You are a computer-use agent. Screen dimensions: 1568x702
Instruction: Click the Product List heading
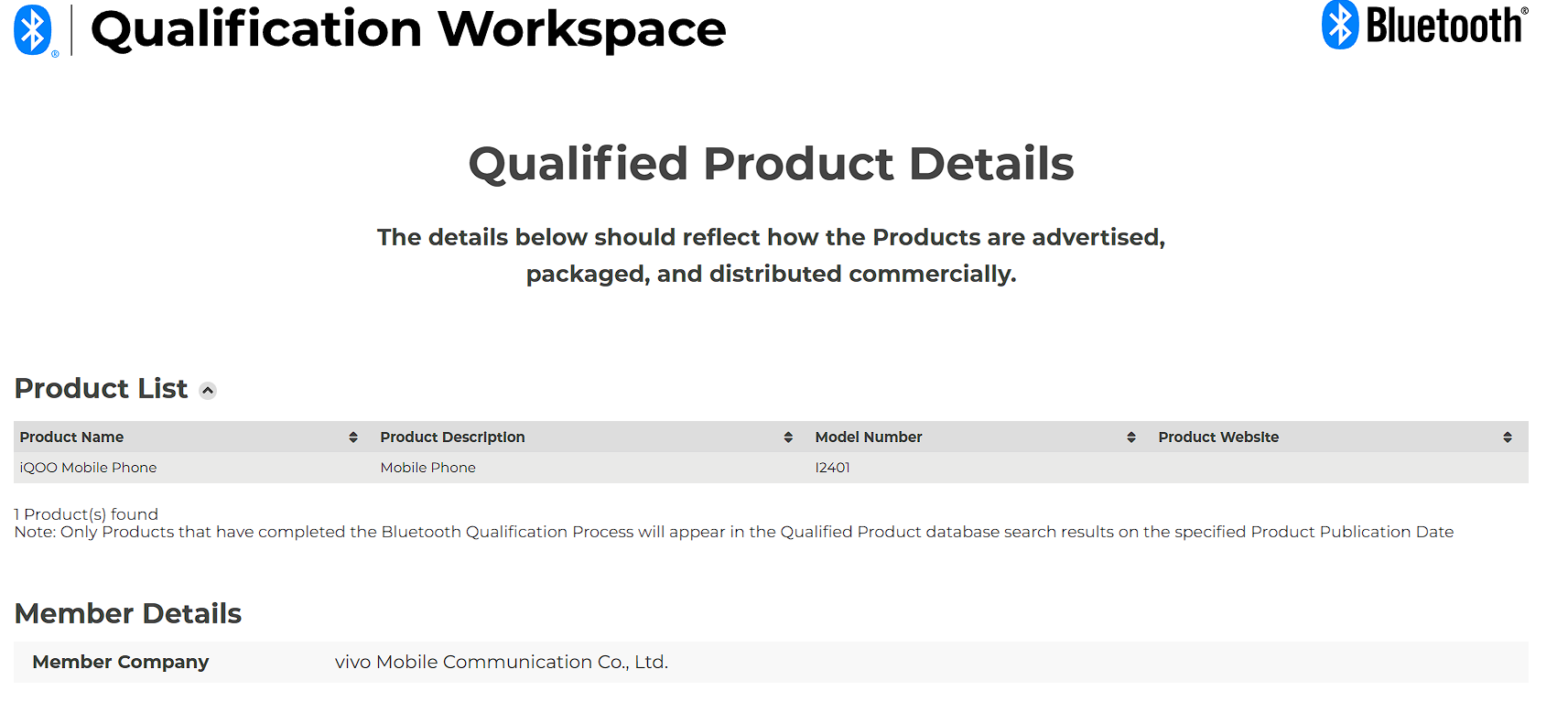pyautogui.click(x=101, y=389)
